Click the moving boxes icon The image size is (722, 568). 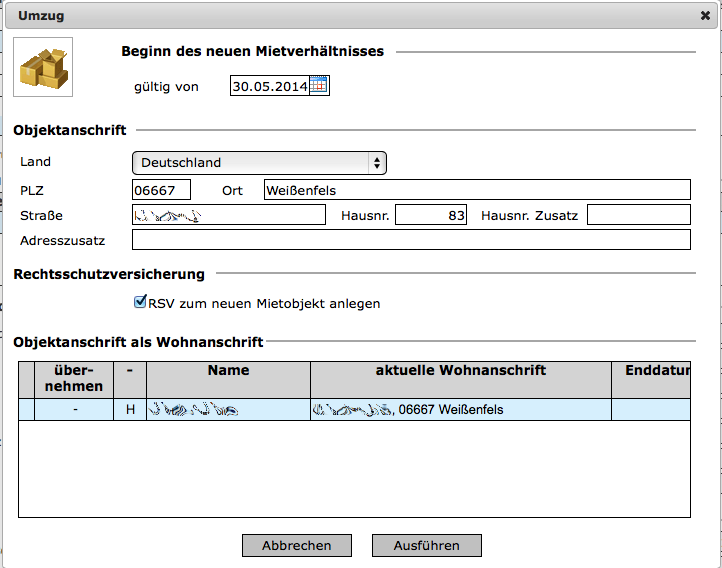tap(43, 67)
